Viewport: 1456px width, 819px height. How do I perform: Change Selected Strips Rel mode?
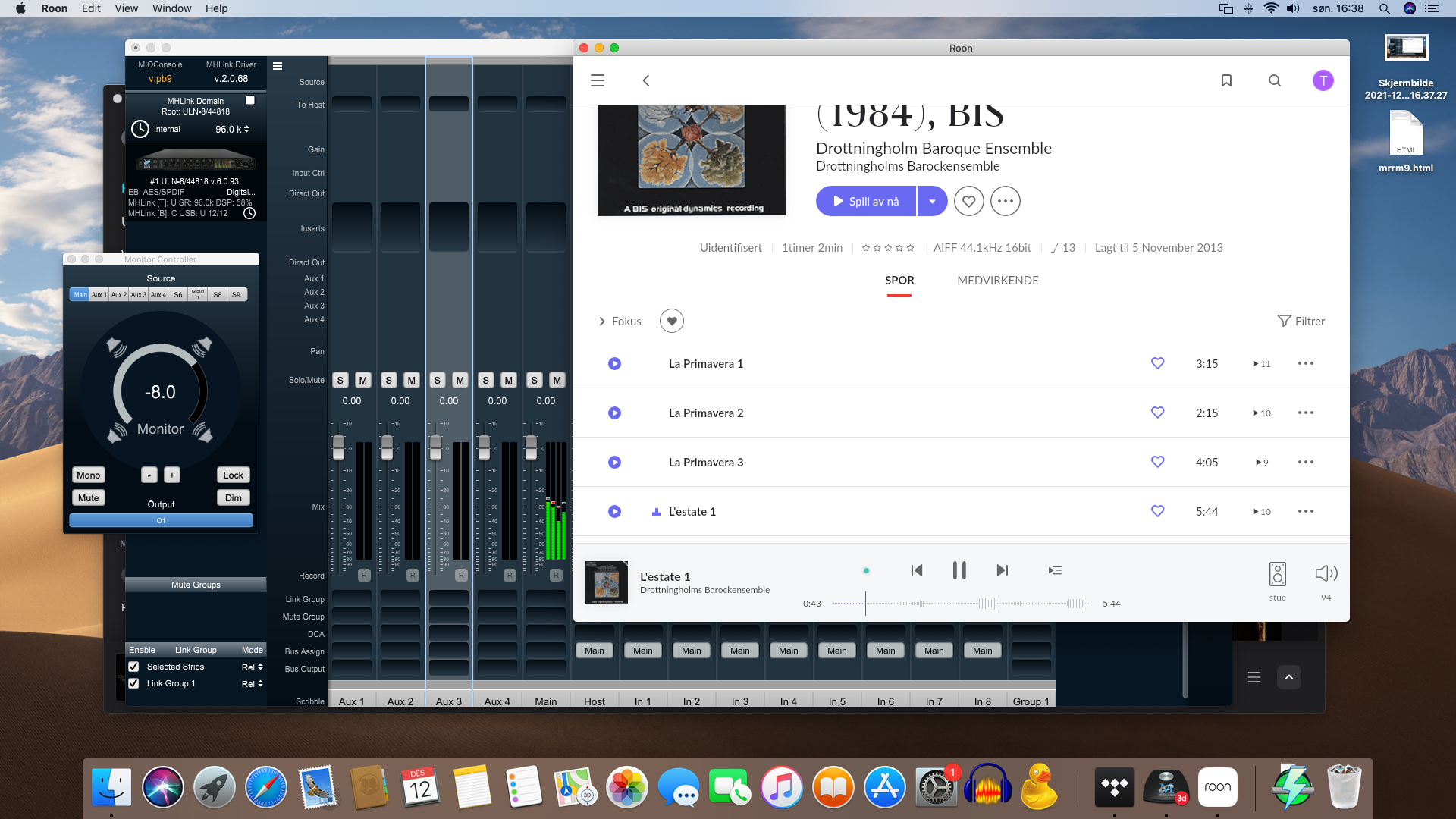(253, 667)
